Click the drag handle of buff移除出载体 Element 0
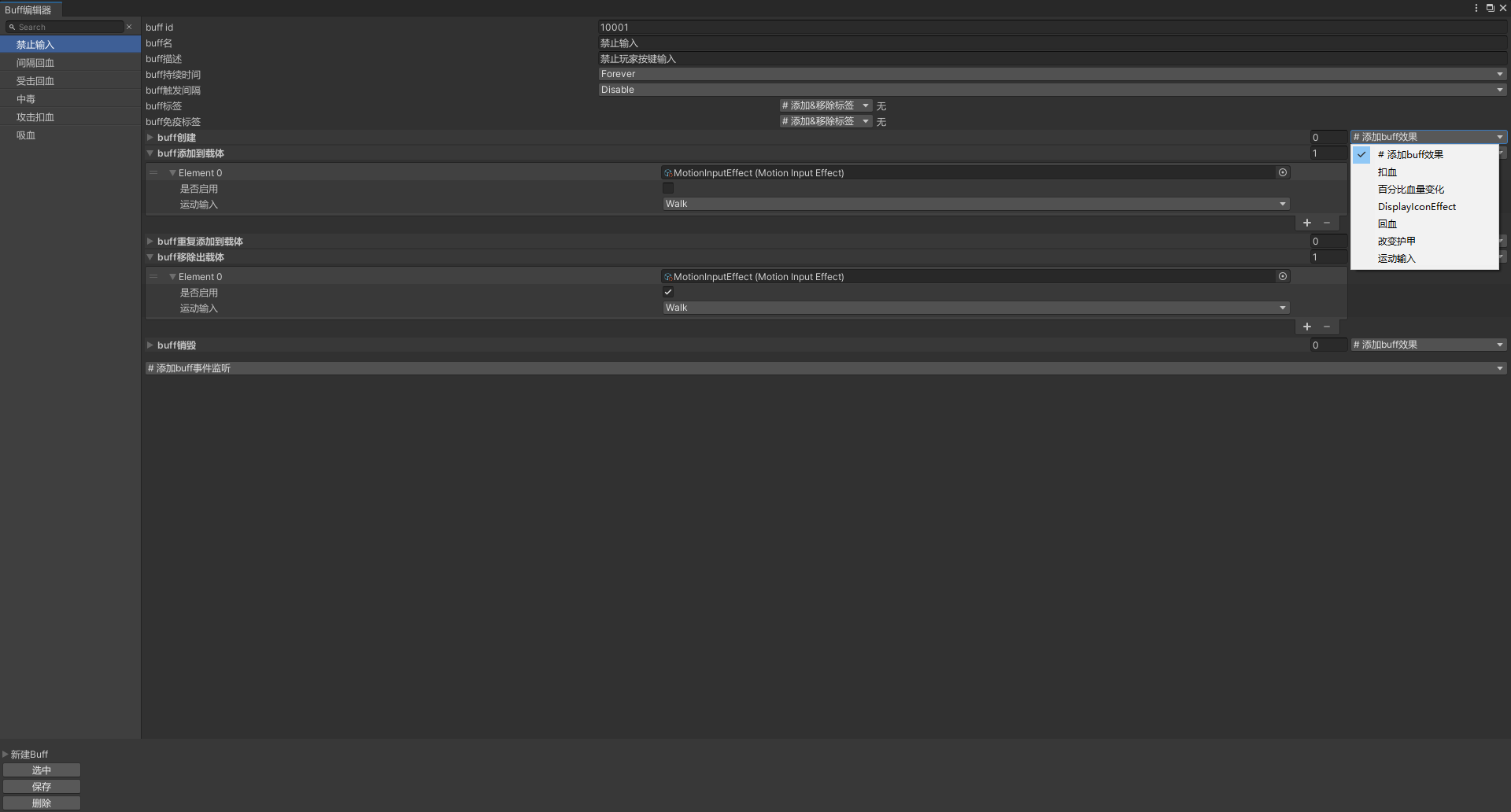Screen dimensions: 1511x812 point(153,276)
